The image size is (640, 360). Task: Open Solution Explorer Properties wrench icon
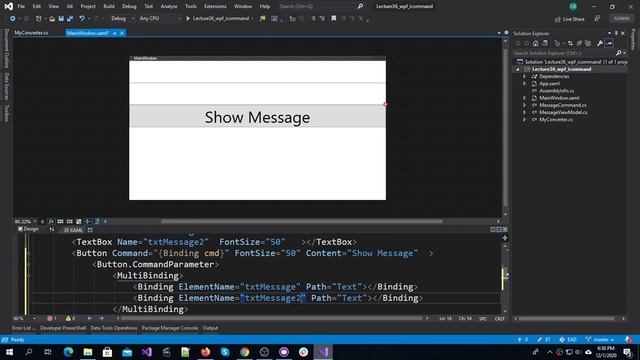click(x=600, y=43)
